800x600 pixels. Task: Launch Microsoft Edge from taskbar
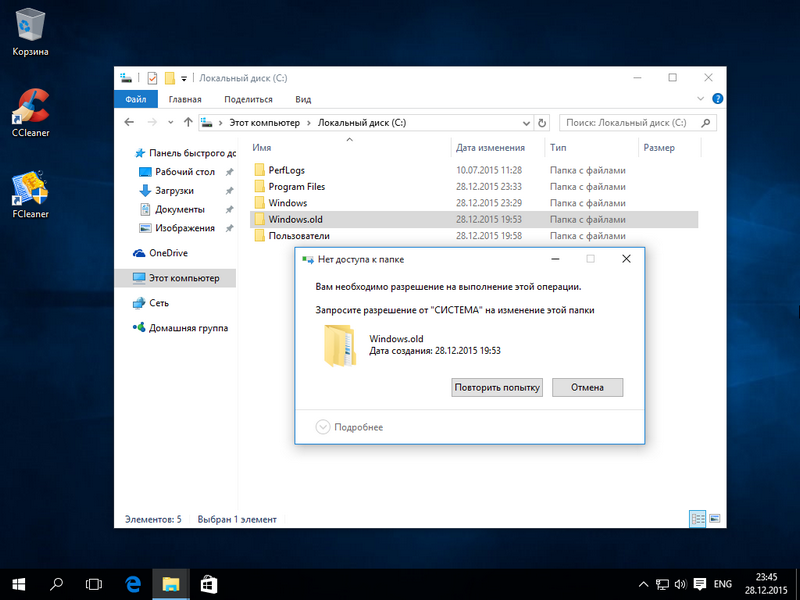[132, 583]
